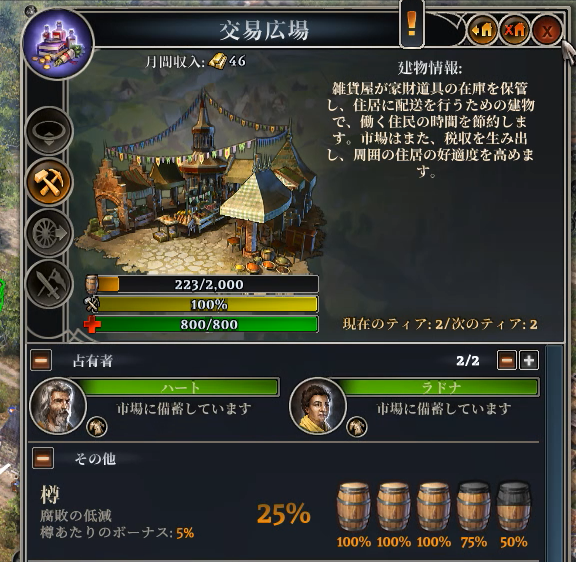Increase occupant count with plus button
576x562 pixels.
click(529, 360)
